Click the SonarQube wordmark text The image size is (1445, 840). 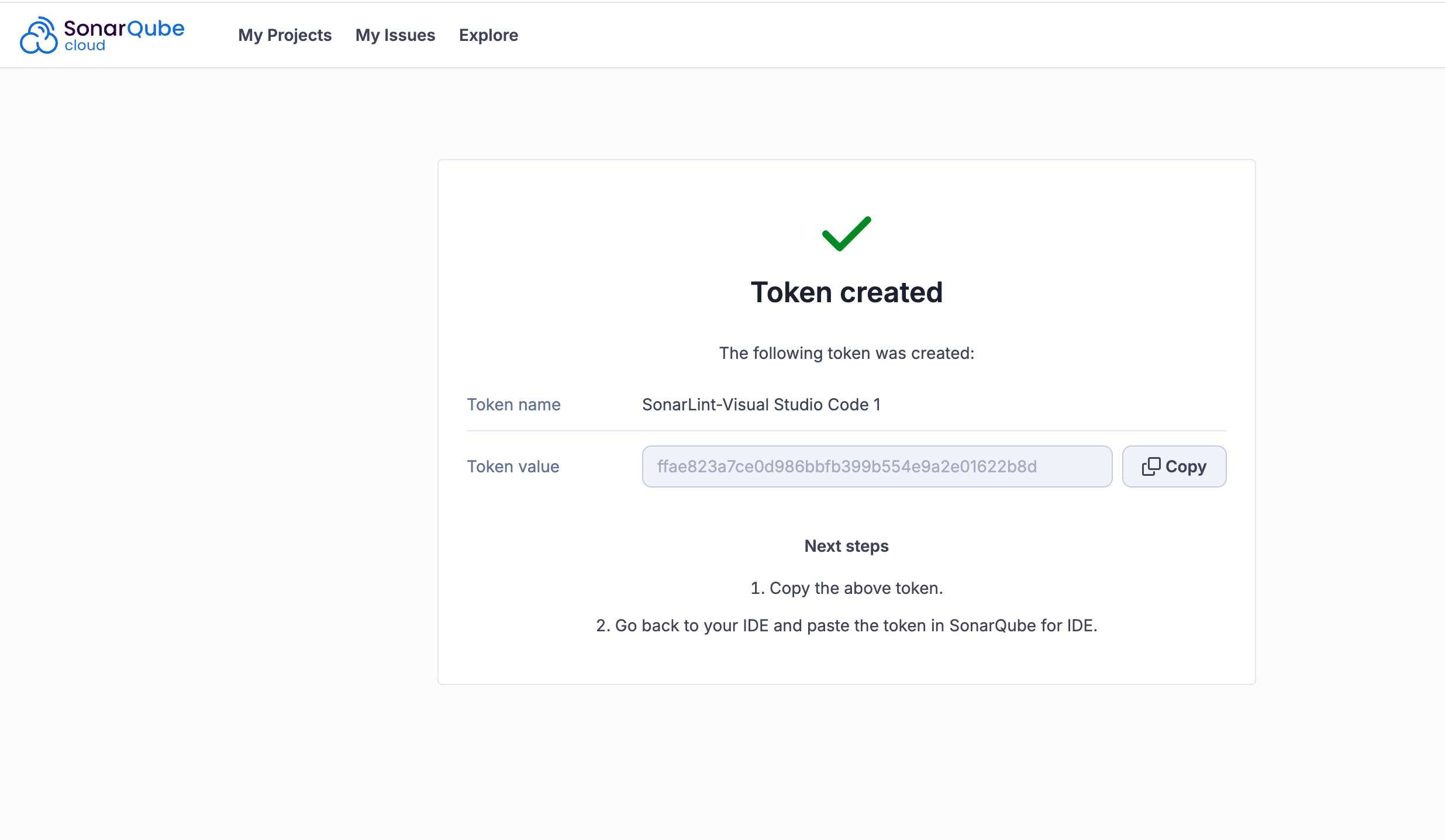coord(124,27)
